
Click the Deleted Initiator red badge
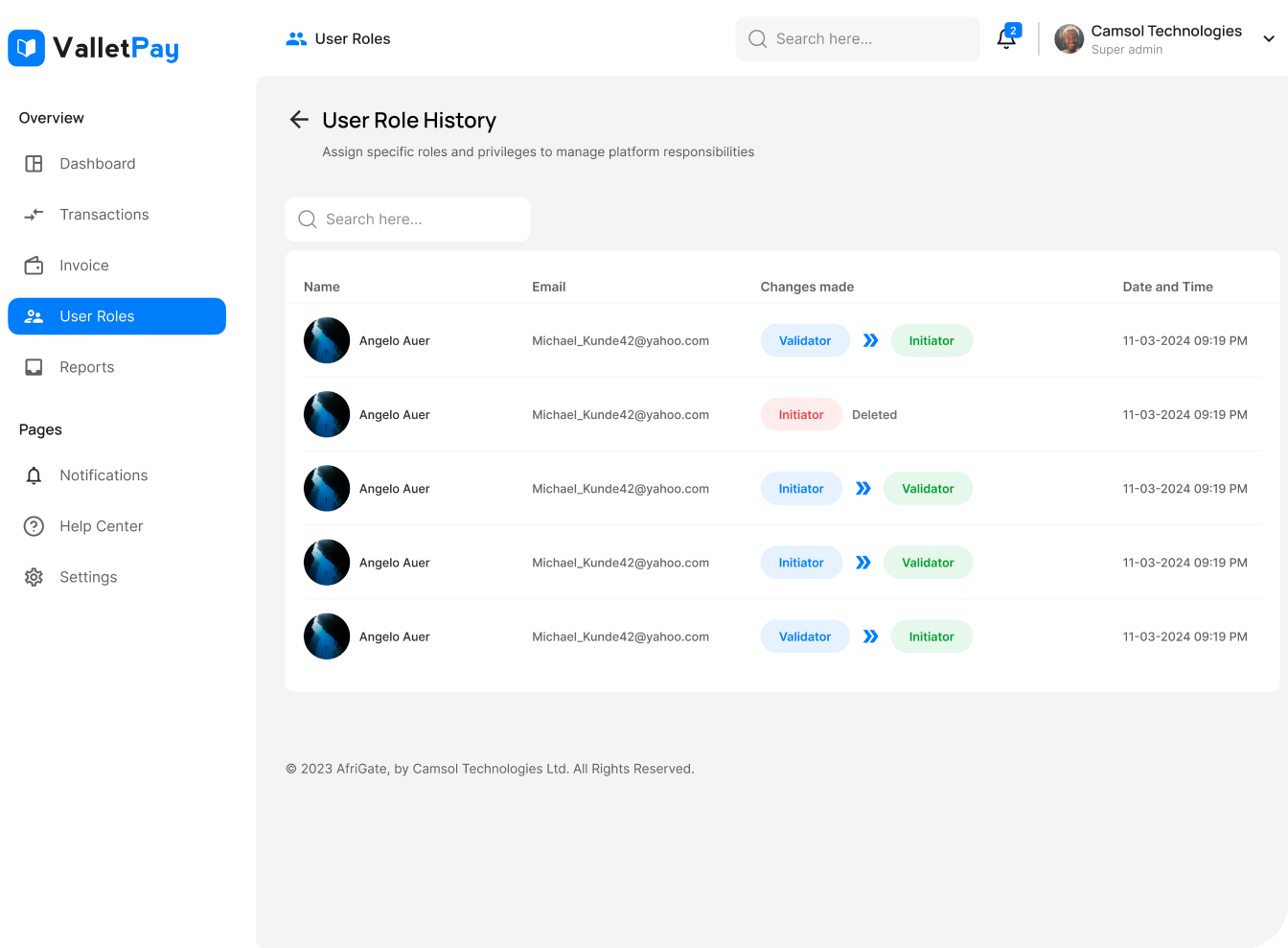[x=800, y=415]
